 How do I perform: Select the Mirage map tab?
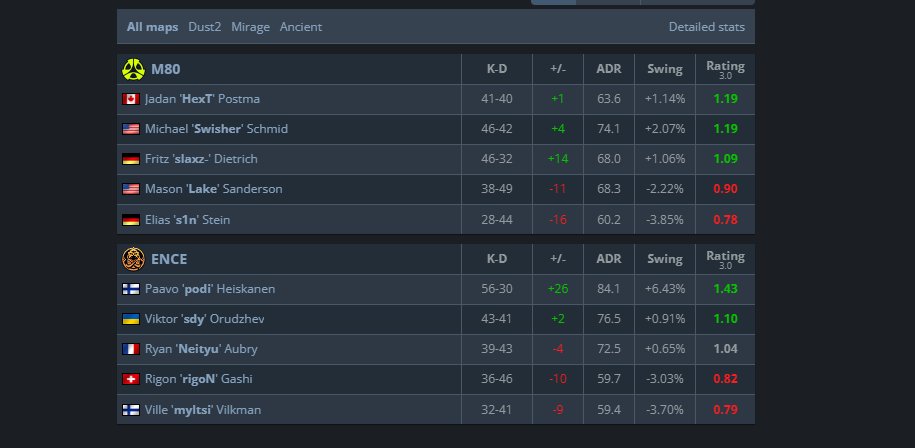click(x=250, y=27)
